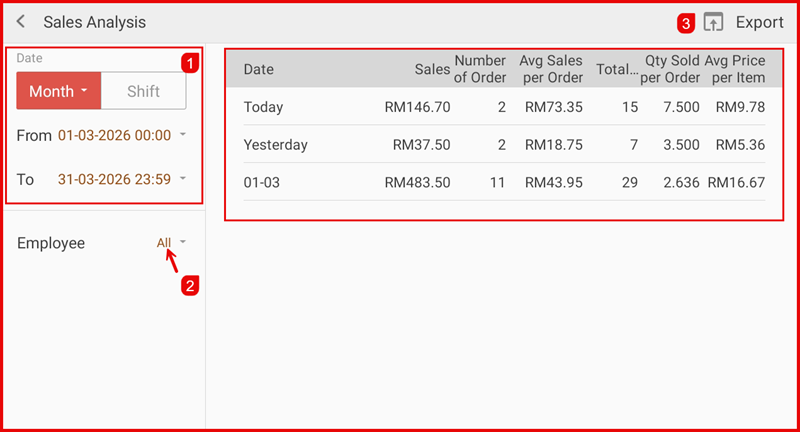Select the Yesterday row
The image size is (800, 432).
pos(504,145)
